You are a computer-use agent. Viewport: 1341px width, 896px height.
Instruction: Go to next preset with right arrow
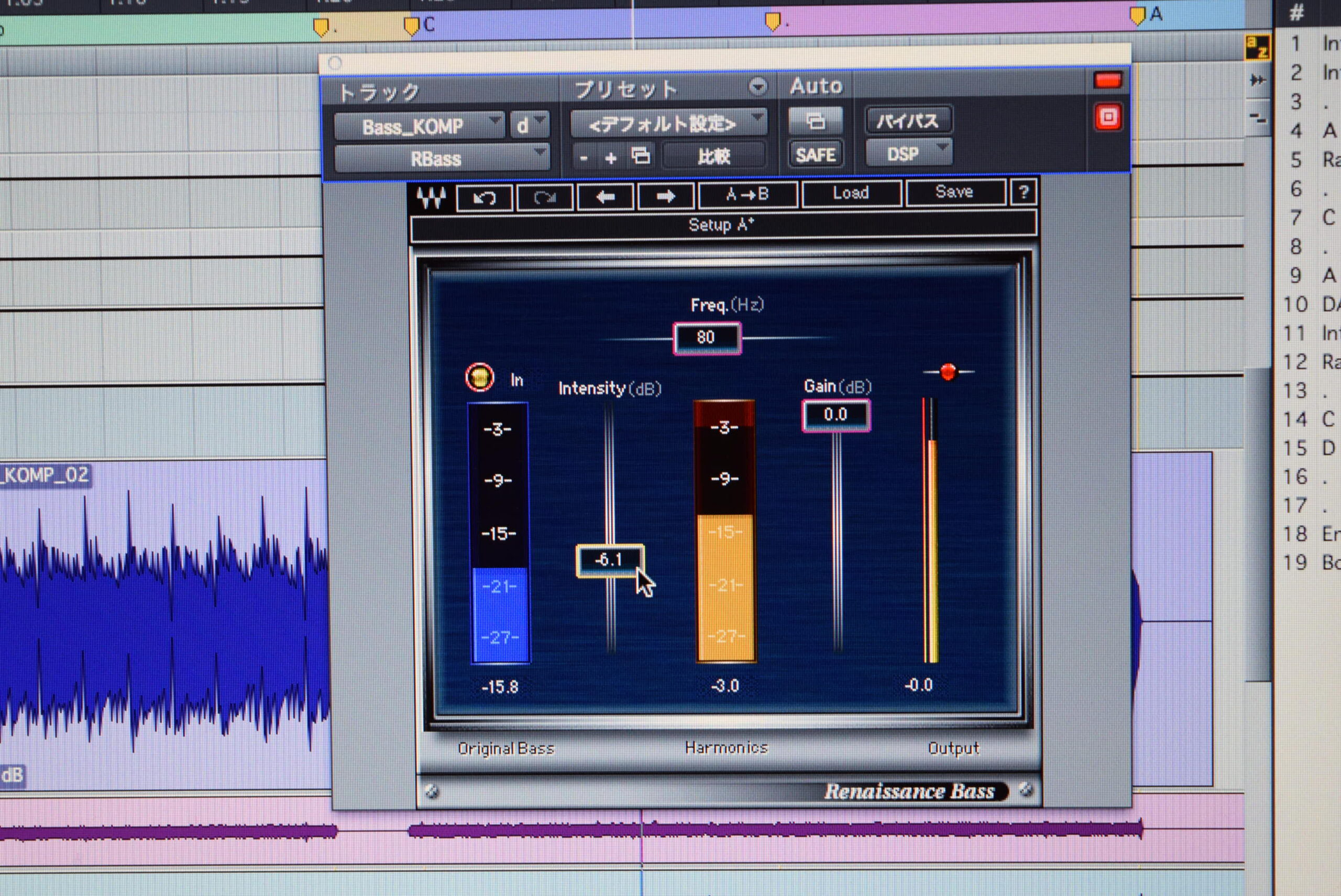[665, 196]
